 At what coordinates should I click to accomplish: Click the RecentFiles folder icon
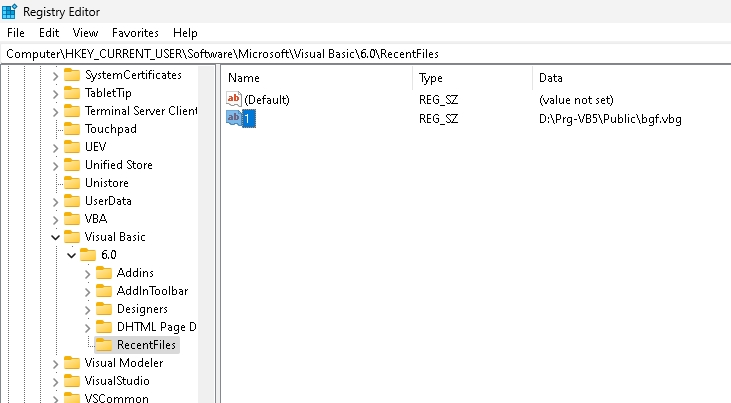pyautogui.click(x=103, y=345)
